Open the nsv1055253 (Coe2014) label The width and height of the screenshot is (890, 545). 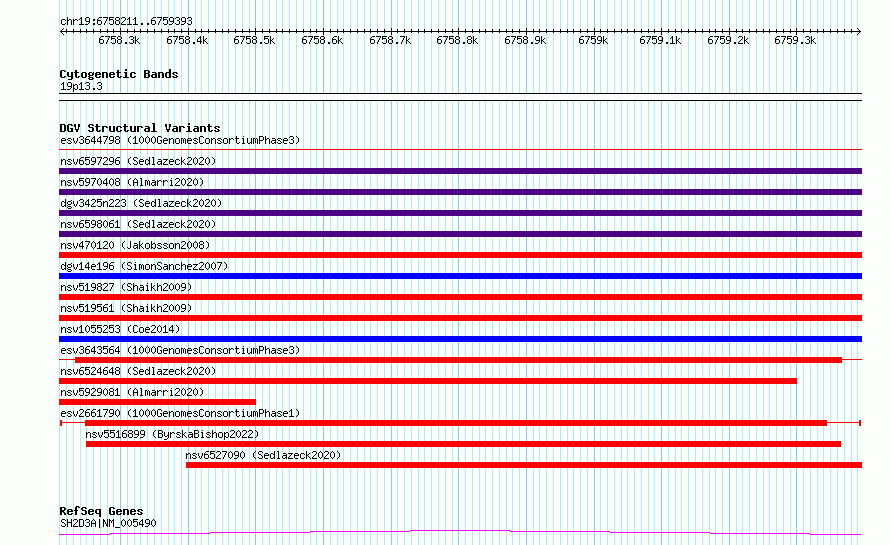[x=120, y=329]
